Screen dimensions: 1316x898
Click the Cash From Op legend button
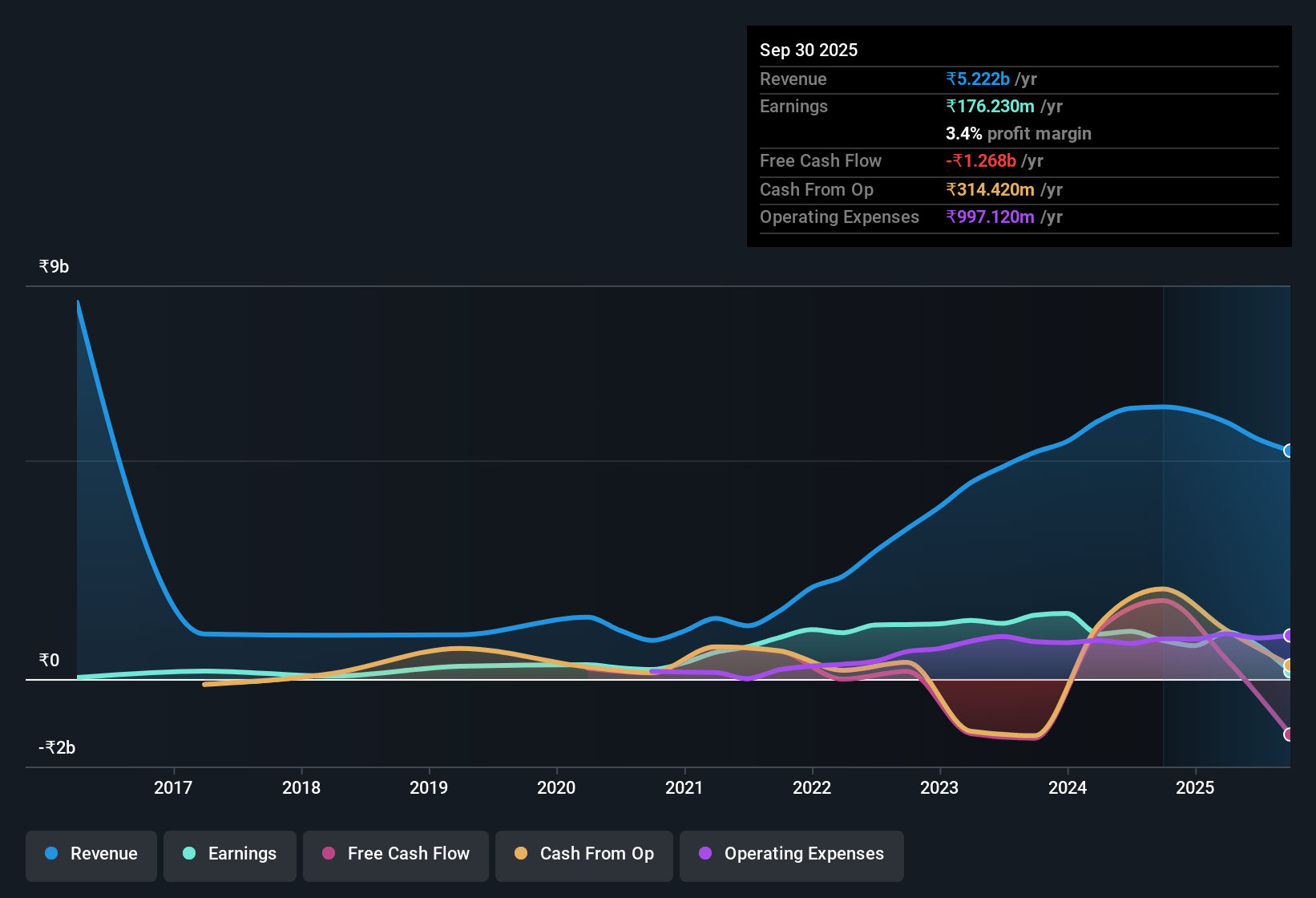(583, 855)
